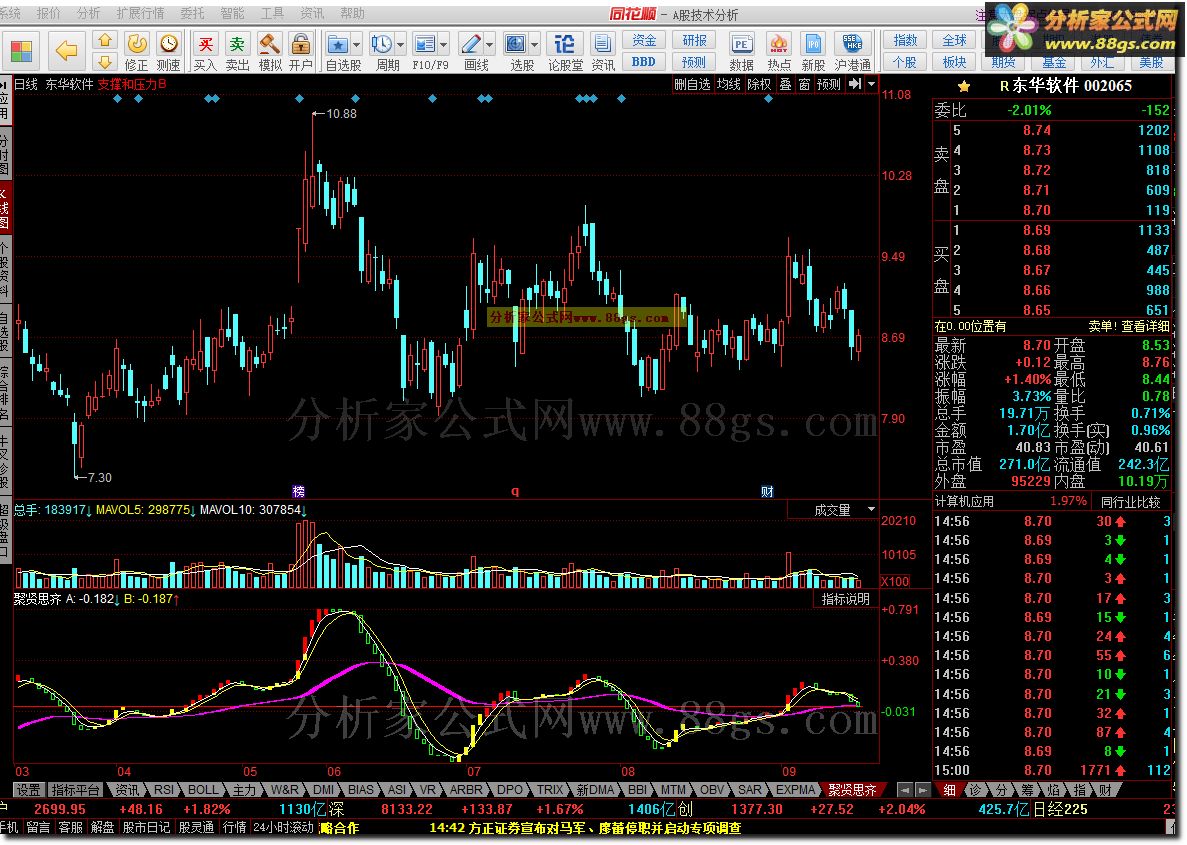Expand the 周期 period dropdown arrow

tap(400, 45)
